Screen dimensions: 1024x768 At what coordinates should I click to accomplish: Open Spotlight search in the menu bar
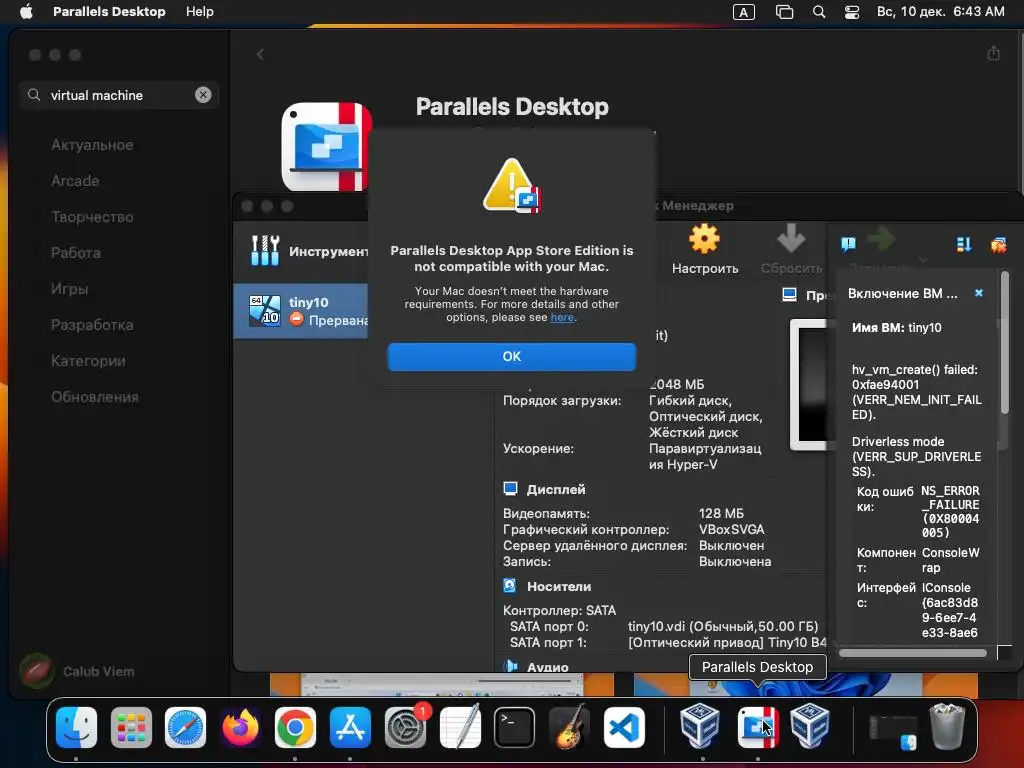[x=819, y=12]
